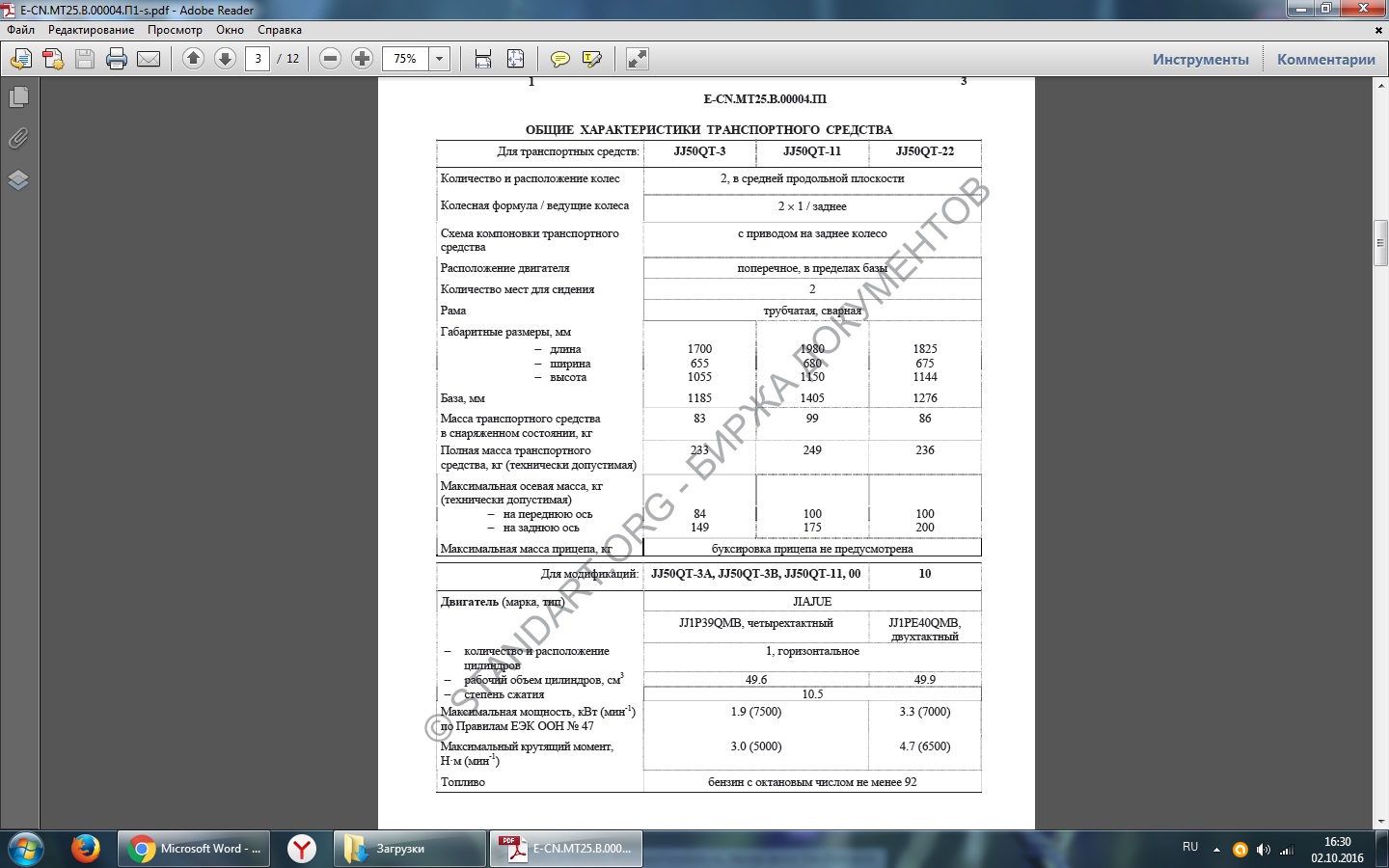Add a sticky note comment
The height and width of the screenshot is (868, 1389).
click(x=559, y=59)
